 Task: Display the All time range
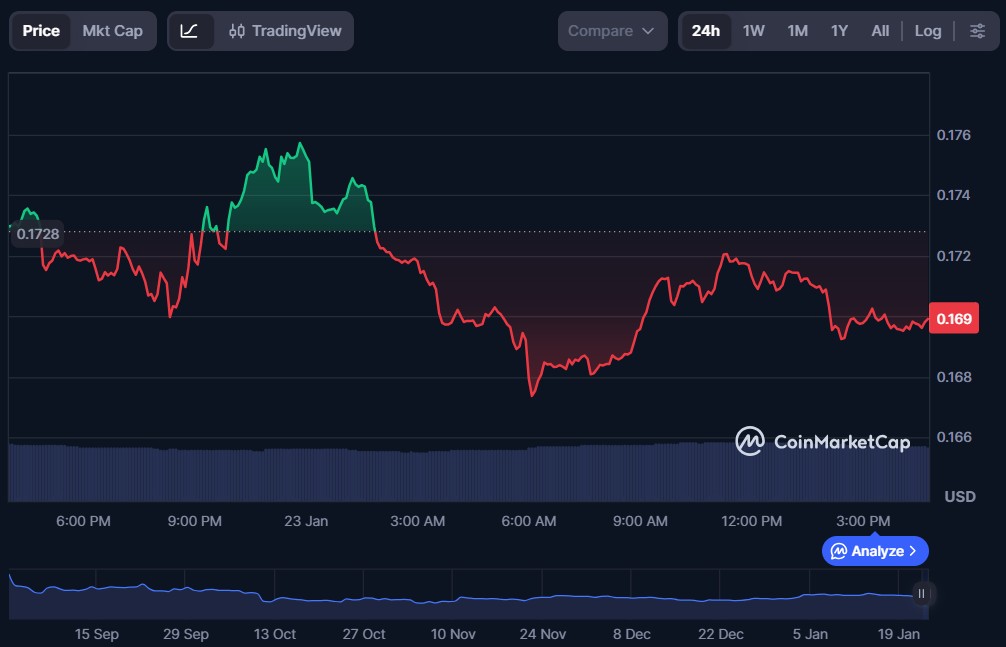[x=880, y=31]
